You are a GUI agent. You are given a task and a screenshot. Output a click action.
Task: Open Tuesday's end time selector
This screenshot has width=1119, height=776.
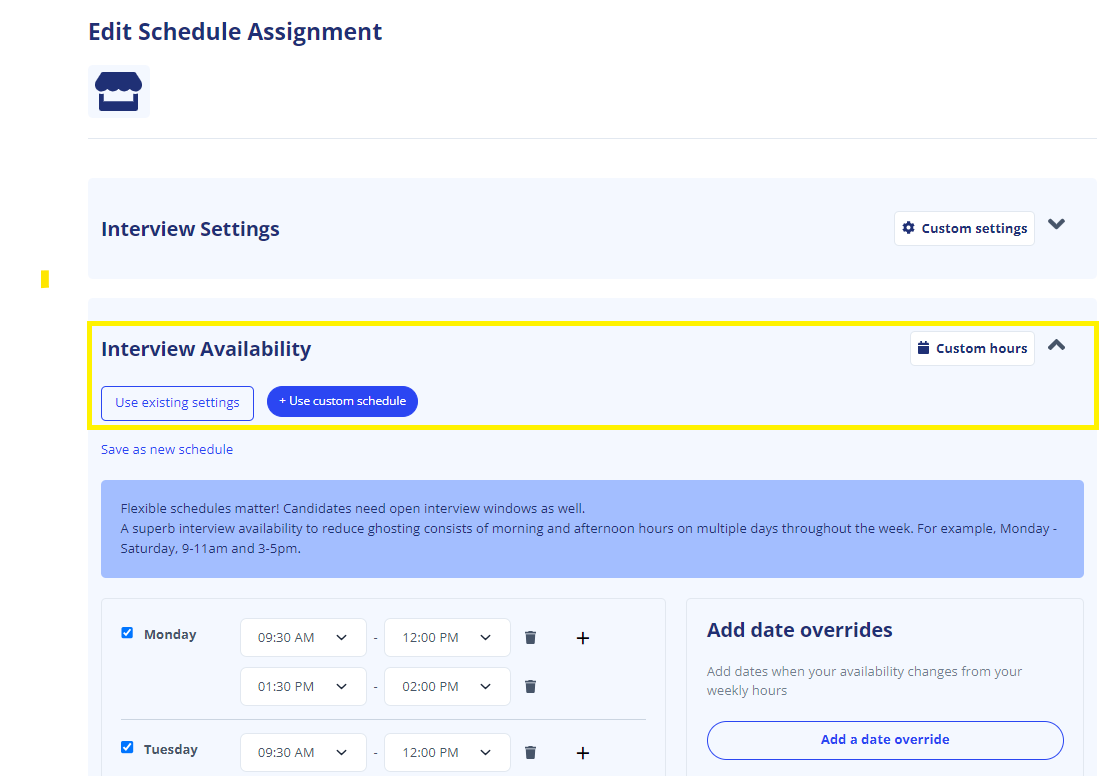point(447,752)
